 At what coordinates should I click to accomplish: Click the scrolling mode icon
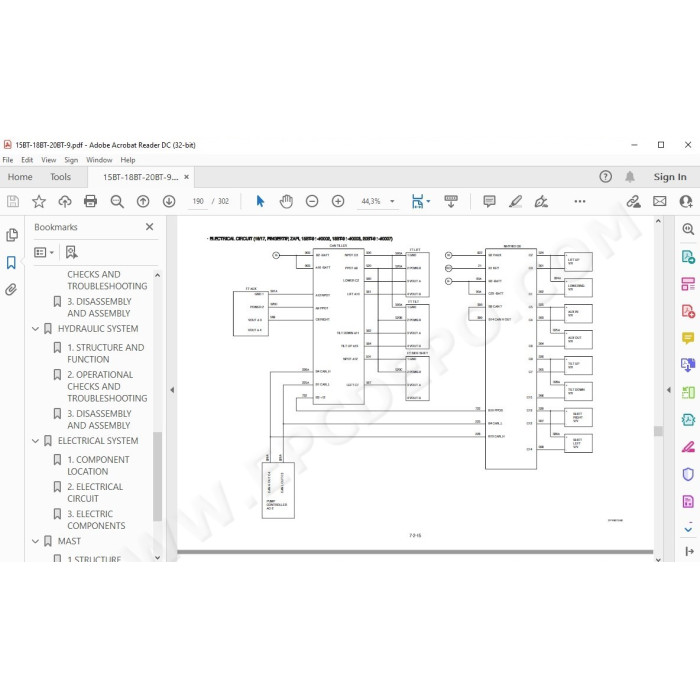[451, 201]
